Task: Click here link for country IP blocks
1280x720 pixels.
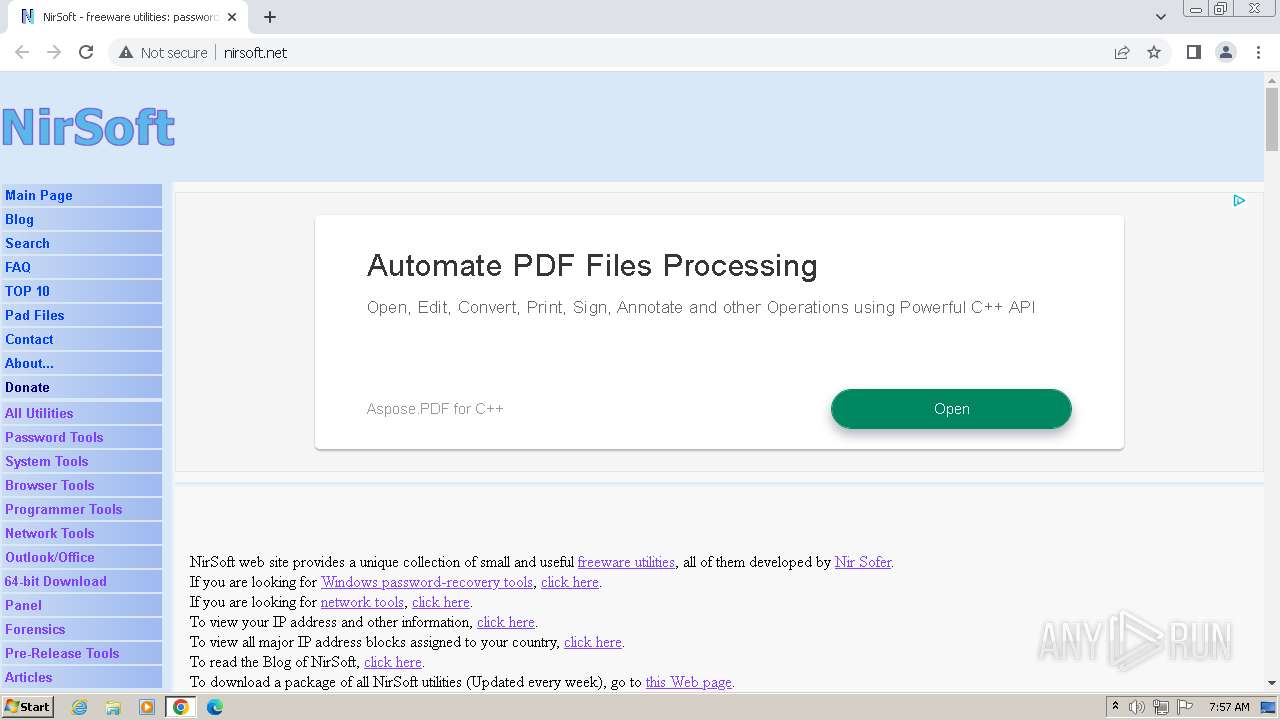Action: click(x=593, y=642)
